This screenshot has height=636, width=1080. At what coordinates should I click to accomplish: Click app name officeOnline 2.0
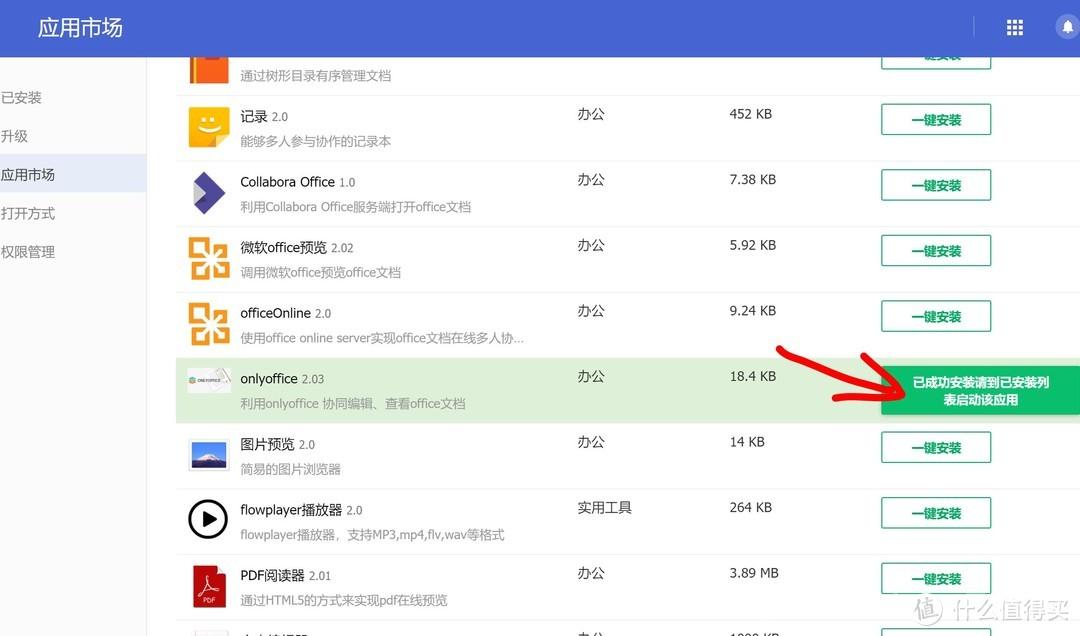click(x=285, y=313)
